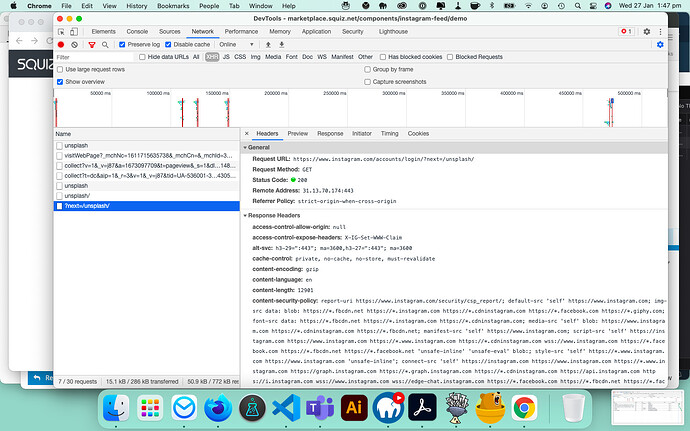Open the Application panel

pyautogui.click(x=316, y=32)
